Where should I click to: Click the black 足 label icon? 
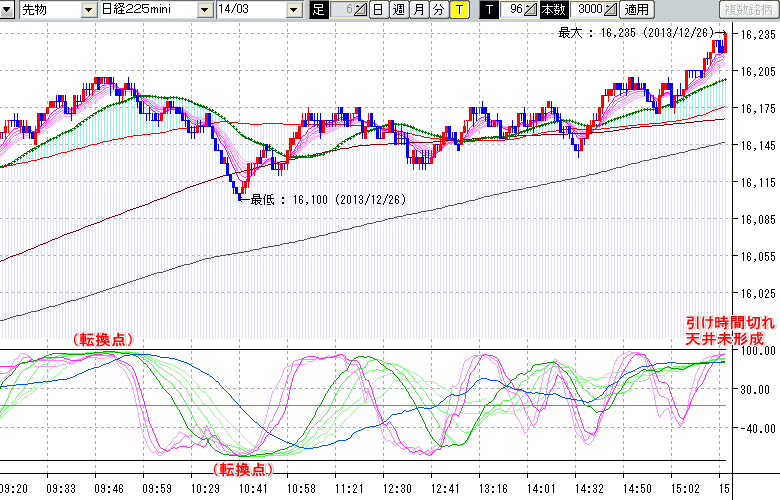pos(318,10)
